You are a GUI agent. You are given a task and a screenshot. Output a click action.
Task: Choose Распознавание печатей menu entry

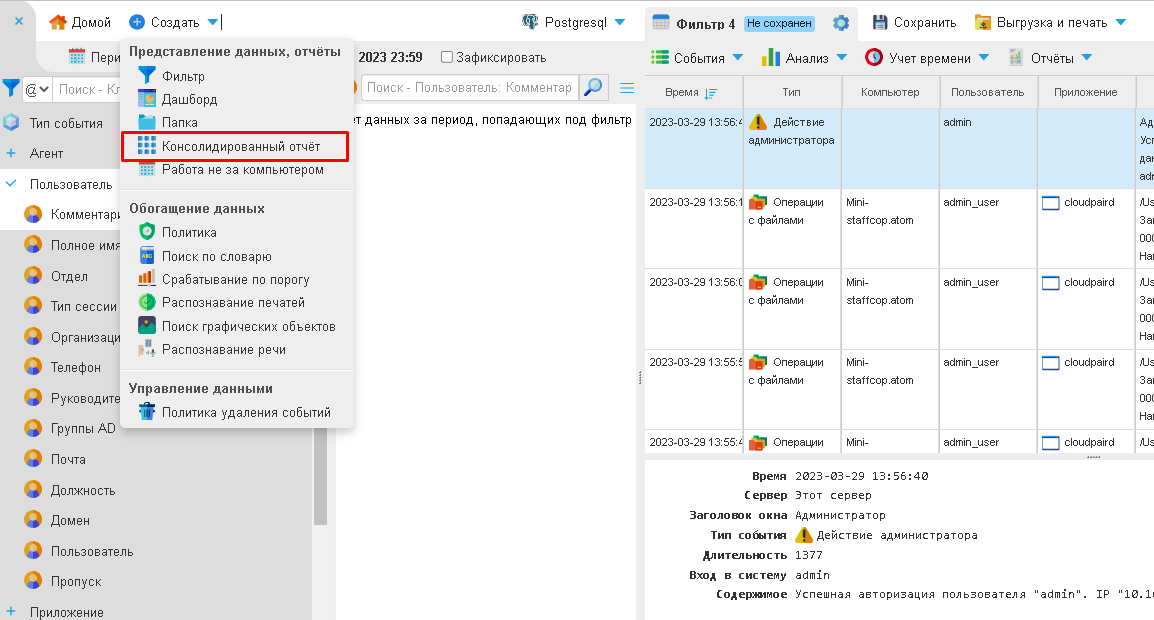tap(233, 302)
